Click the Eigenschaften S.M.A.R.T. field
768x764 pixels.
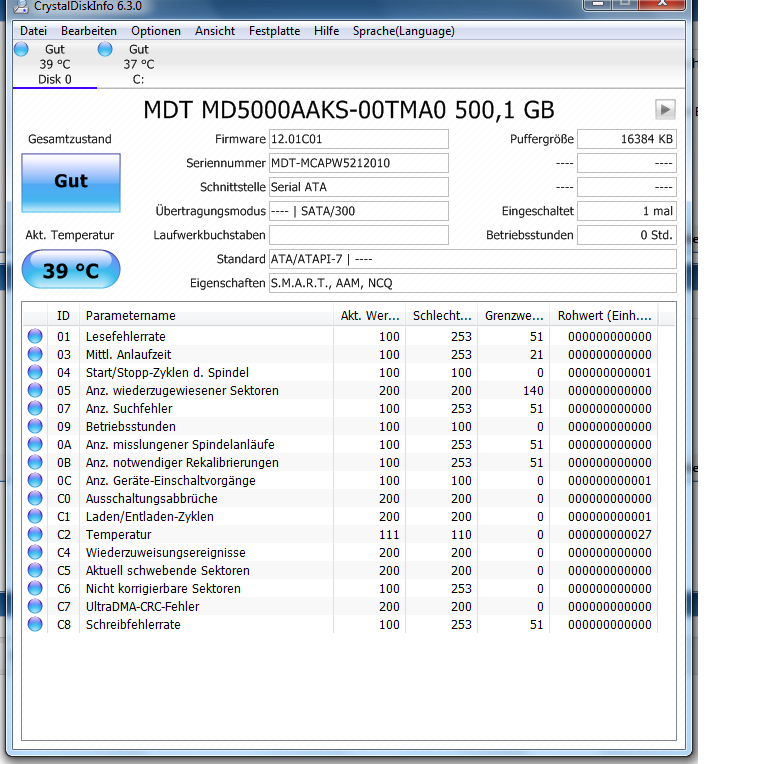(x=473, y=283)
